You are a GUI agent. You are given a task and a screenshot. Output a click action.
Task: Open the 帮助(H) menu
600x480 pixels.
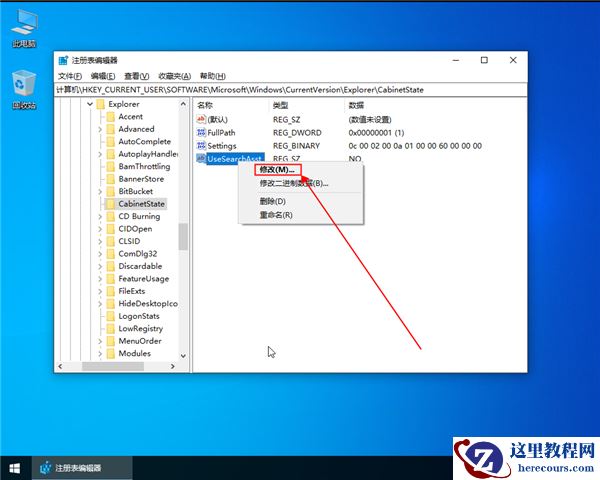(x=213, y=76)
